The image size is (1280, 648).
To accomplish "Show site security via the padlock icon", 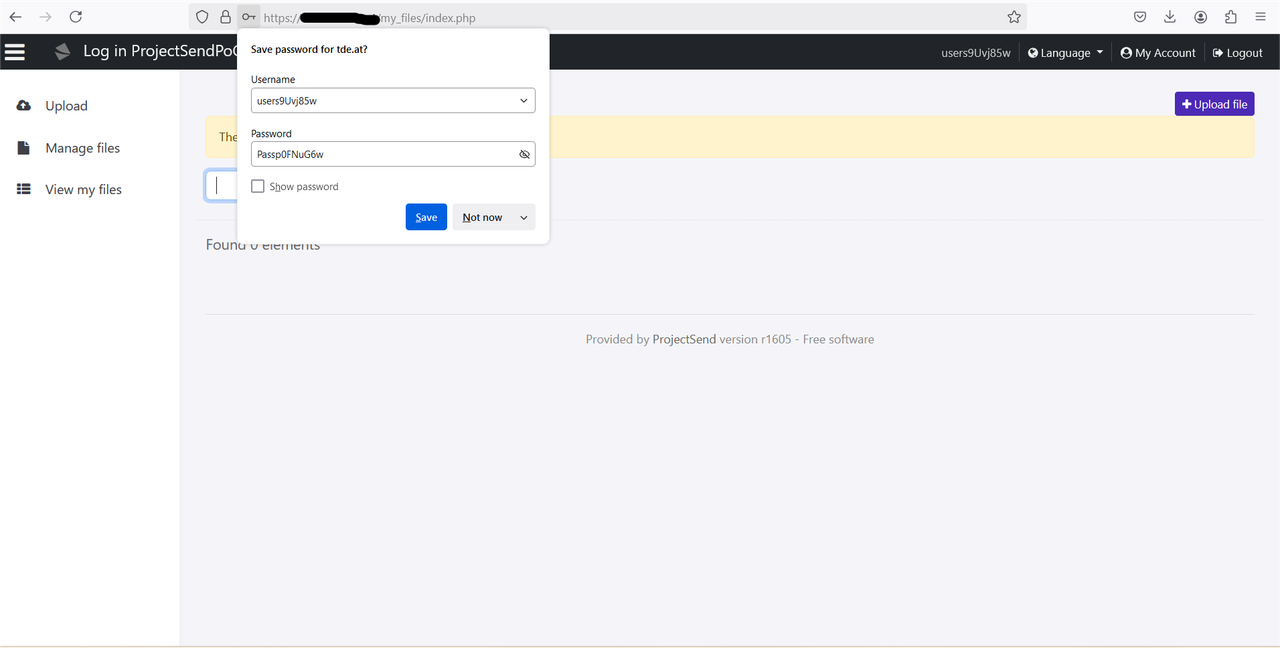I will coord(226,17).
